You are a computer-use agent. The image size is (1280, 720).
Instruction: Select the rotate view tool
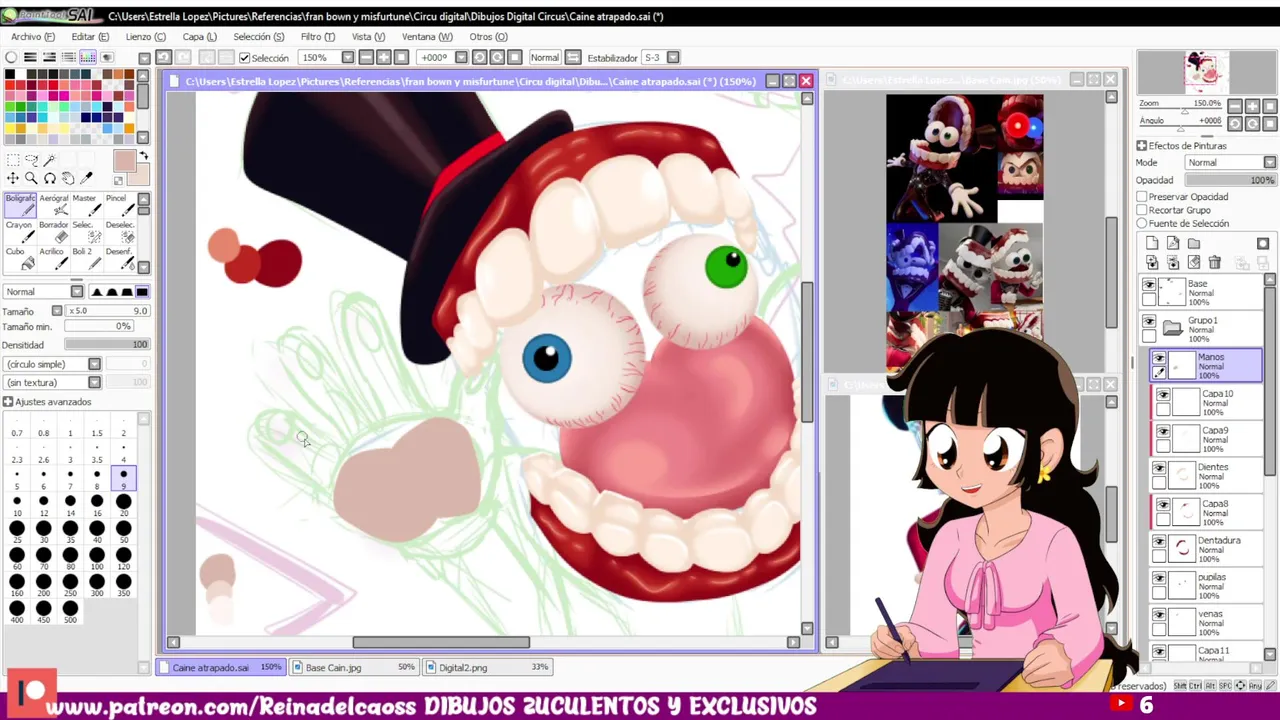[x=48, y=178]
